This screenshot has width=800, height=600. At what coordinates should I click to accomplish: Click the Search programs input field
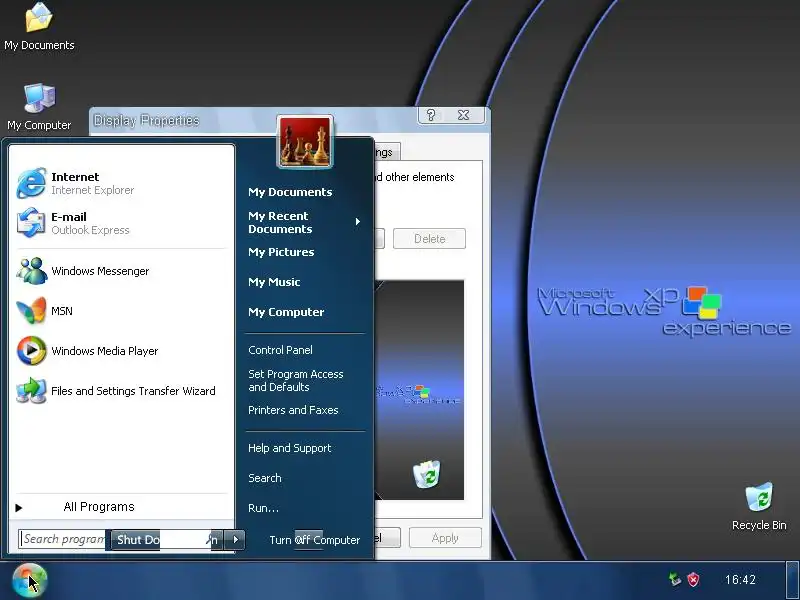pyautogui.click(x=62, y=539)
